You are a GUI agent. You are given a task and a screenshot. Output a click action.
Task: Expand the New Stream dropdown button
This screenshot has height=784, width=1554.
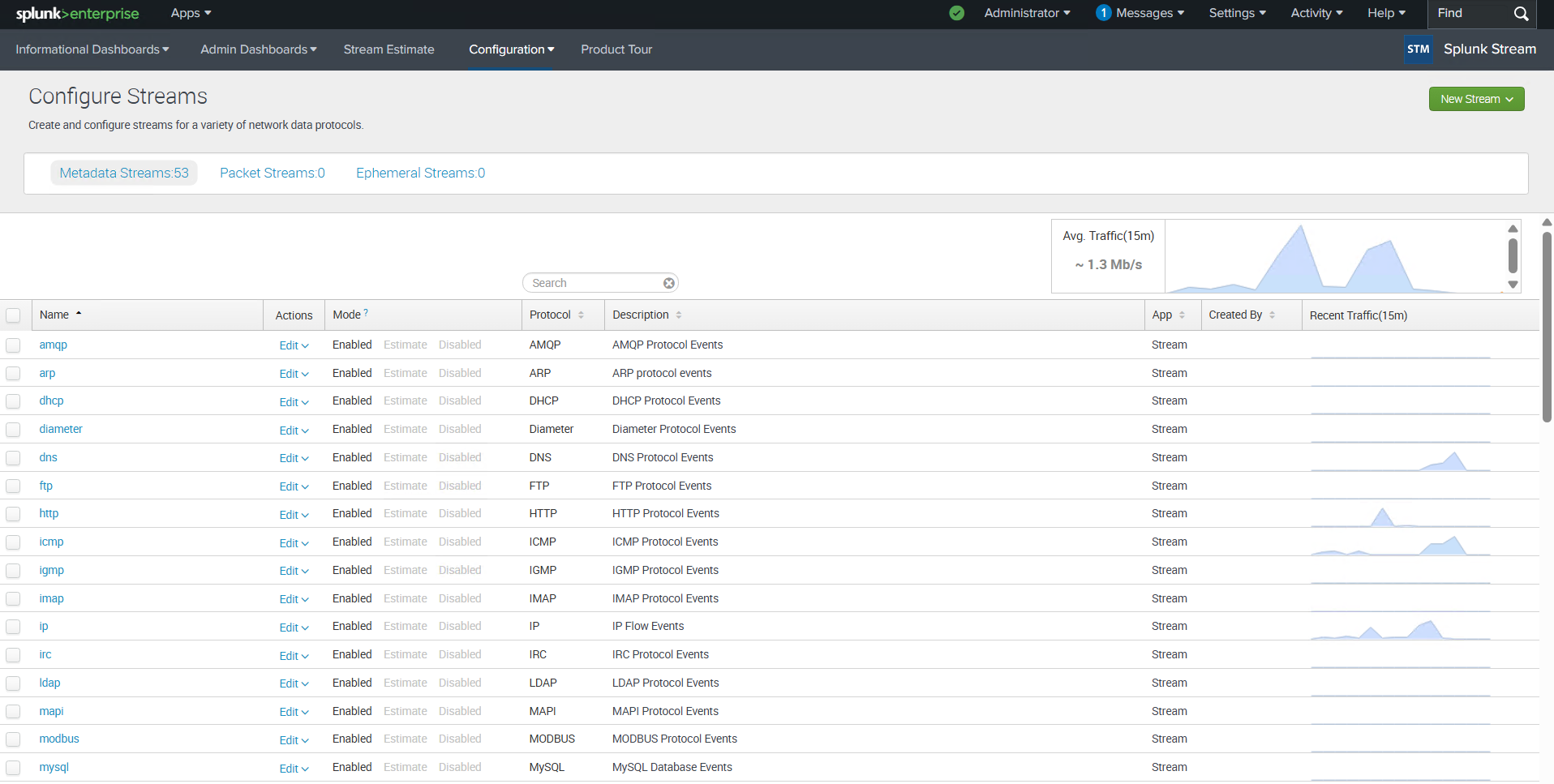1476,99
